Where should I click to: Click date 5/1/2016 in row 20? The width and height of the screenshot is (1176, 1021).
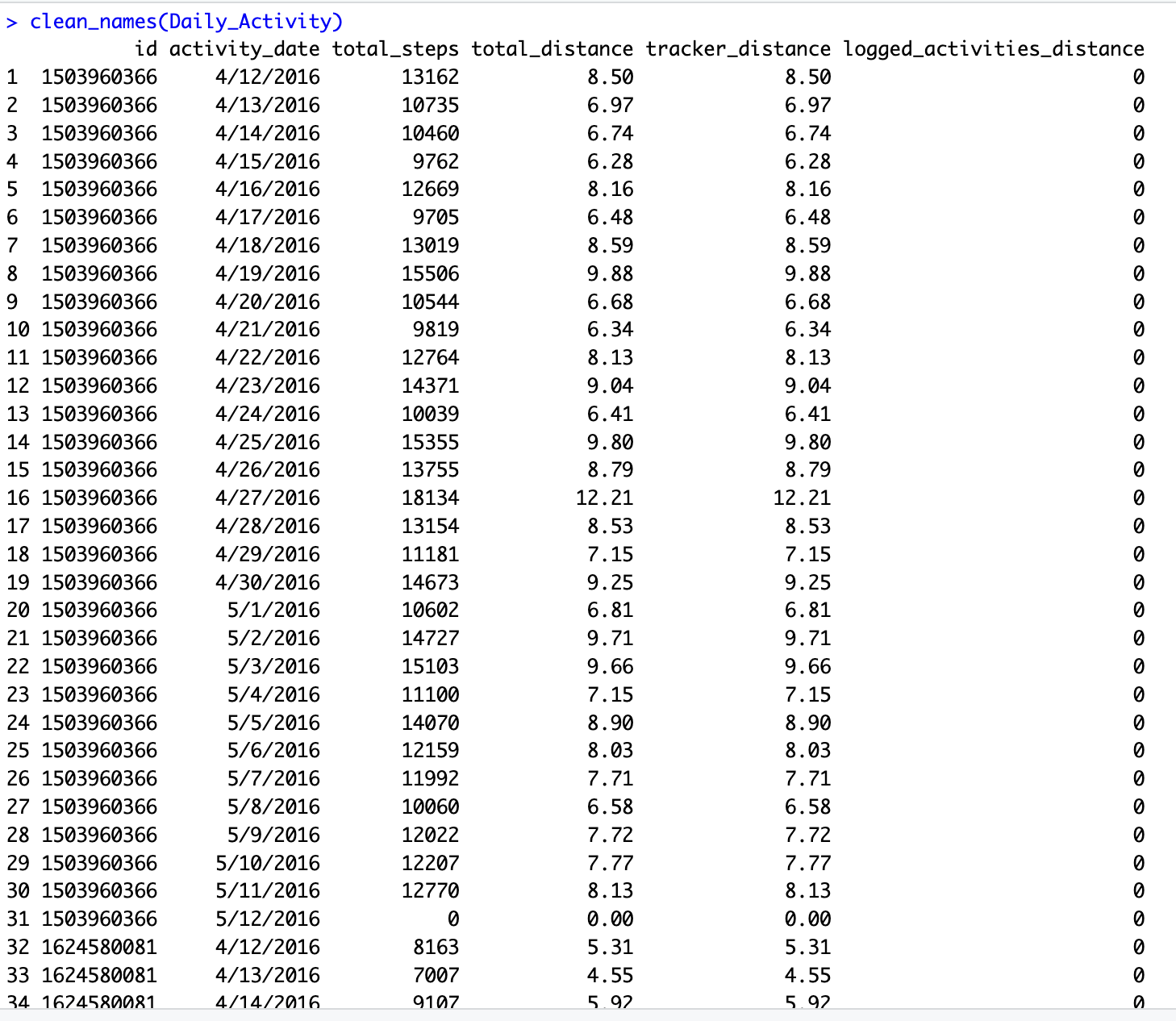coord(273,611)
